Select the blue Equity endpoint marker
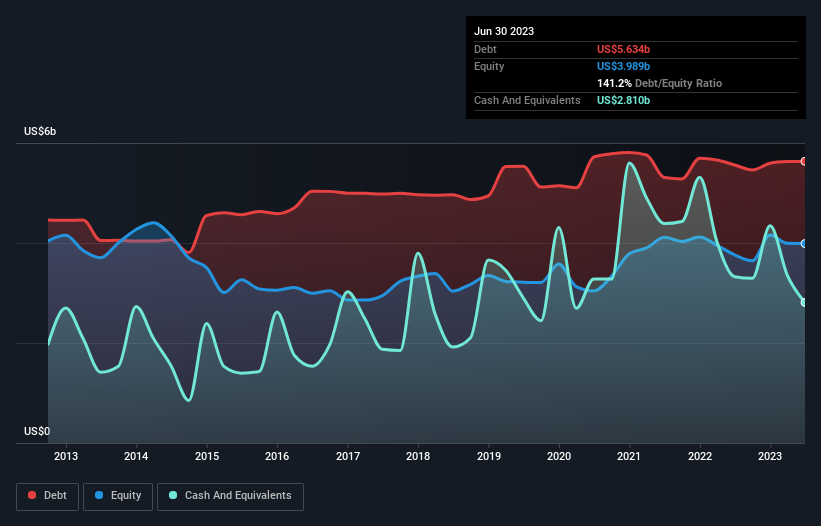The height and width of the screenshot is (526, 821). (804, 244)
